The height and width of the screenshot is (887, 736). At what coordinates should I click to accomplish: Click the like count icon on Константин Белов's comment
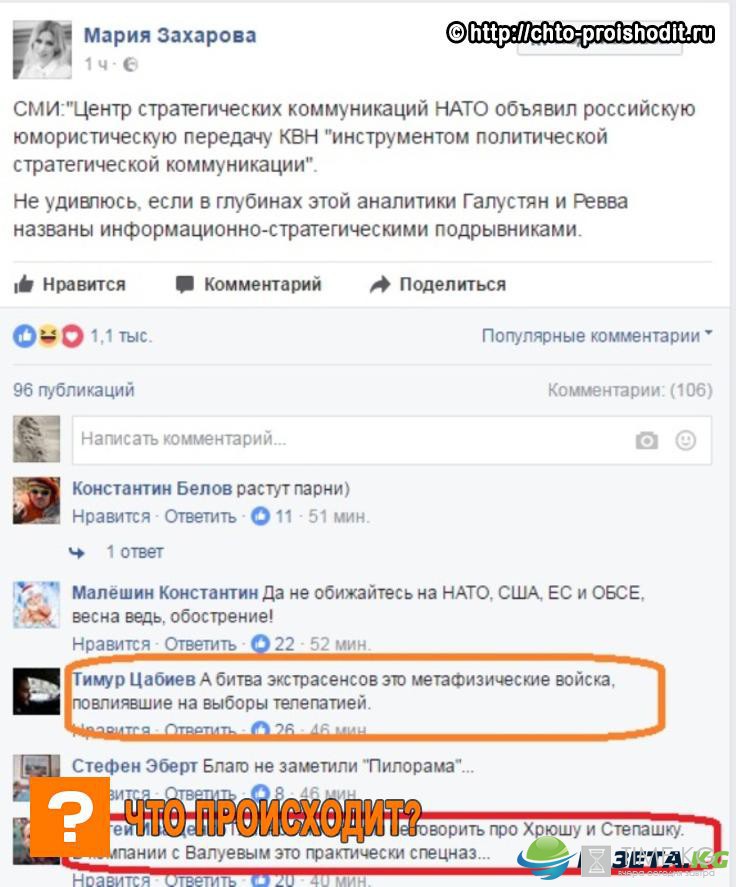pos(260,516)
